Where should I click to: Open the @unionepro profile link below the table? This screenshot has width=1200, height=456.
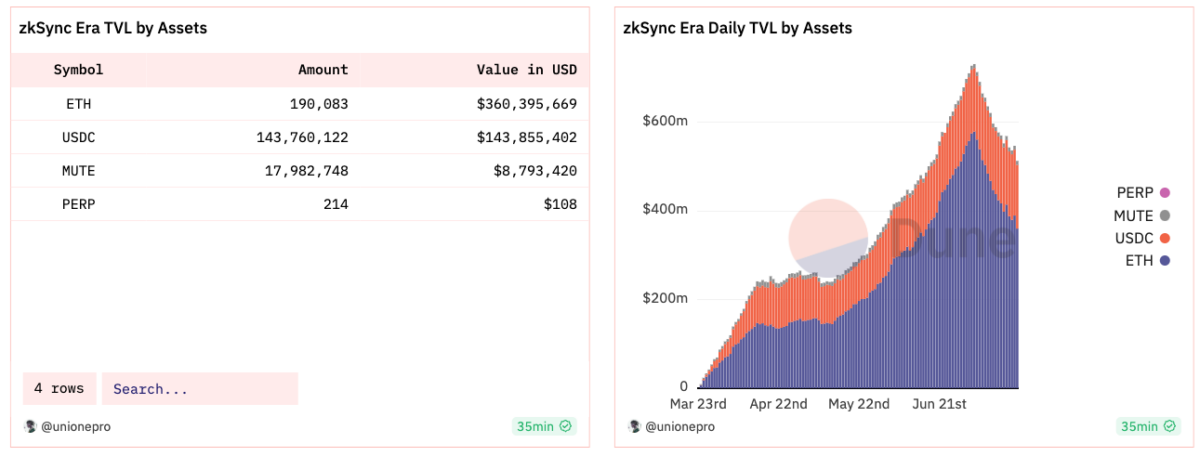coord(74,426)
